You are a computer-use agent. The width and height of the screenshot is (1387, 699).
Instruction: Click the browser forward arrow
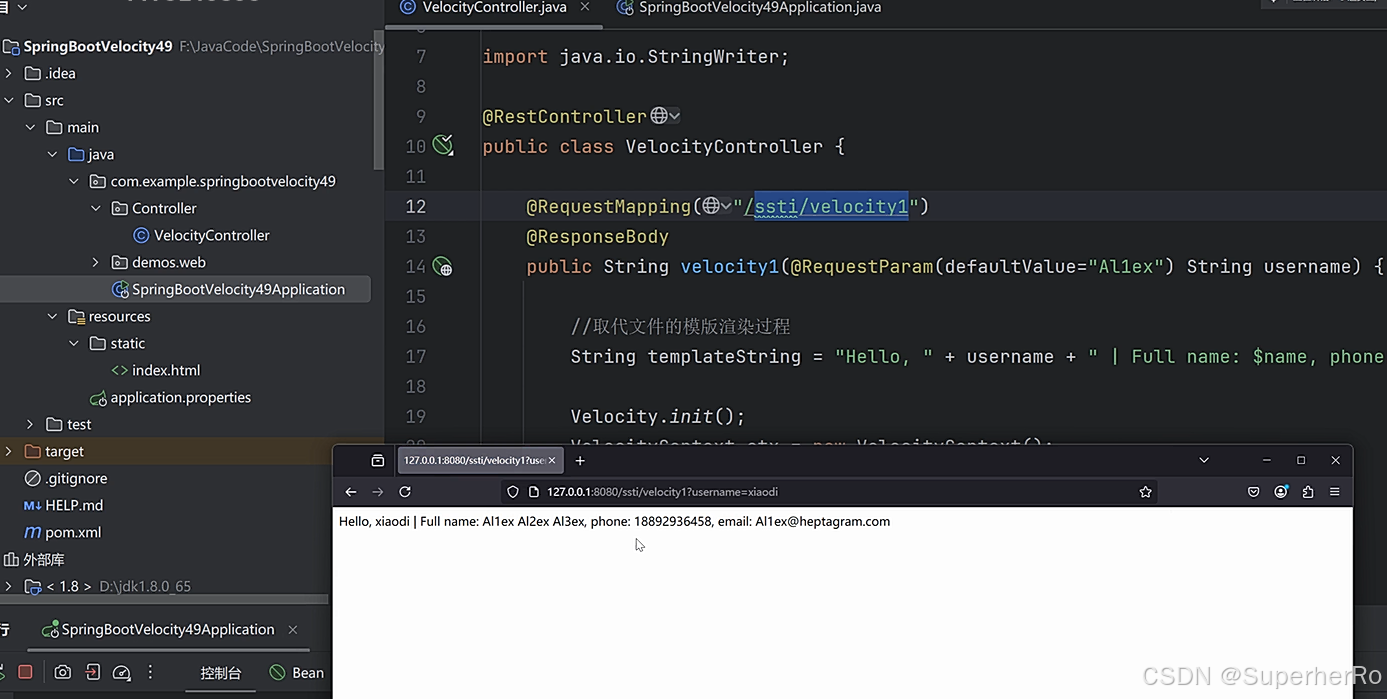pos(378,492)
